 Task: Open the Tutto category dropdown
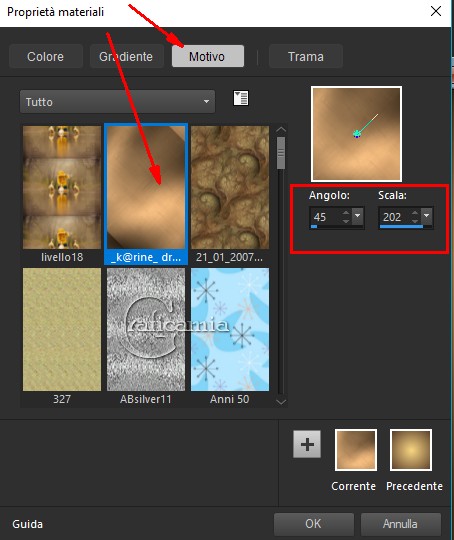pos(117,102)
